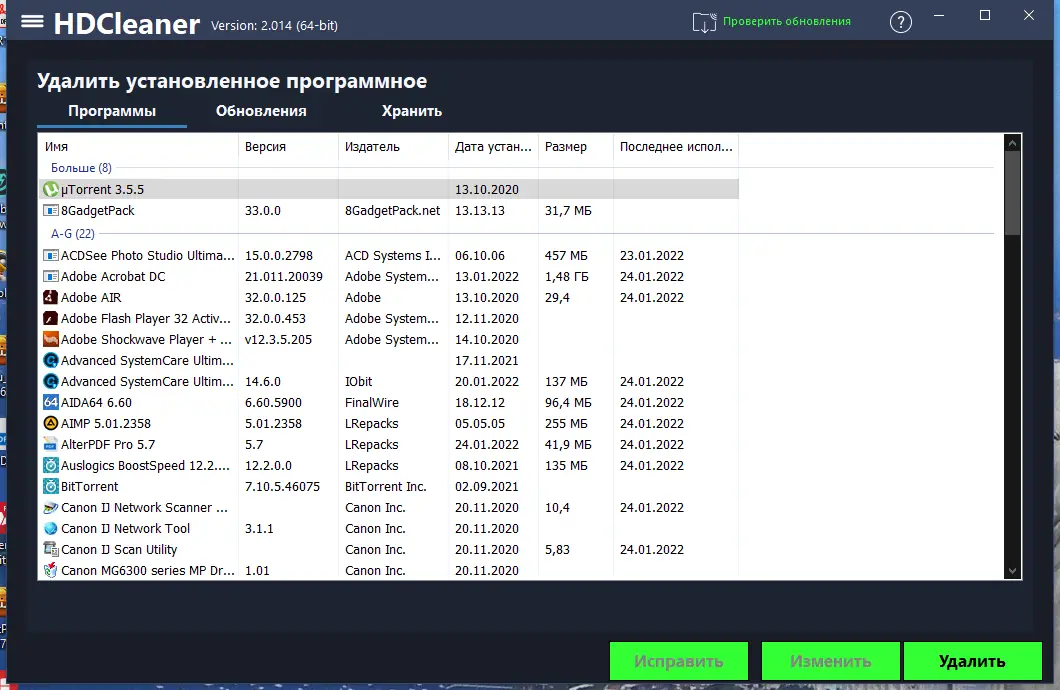Click the help question mark icon
1060x690 pixels.
click(900, 22)
